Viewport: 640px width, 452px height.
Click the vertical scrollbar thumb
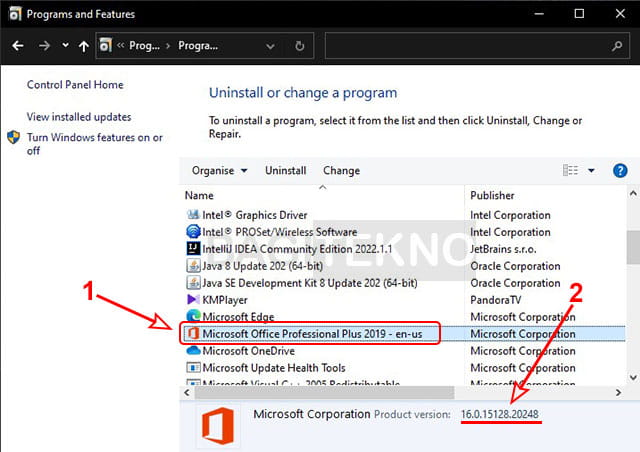pos(633,248)
